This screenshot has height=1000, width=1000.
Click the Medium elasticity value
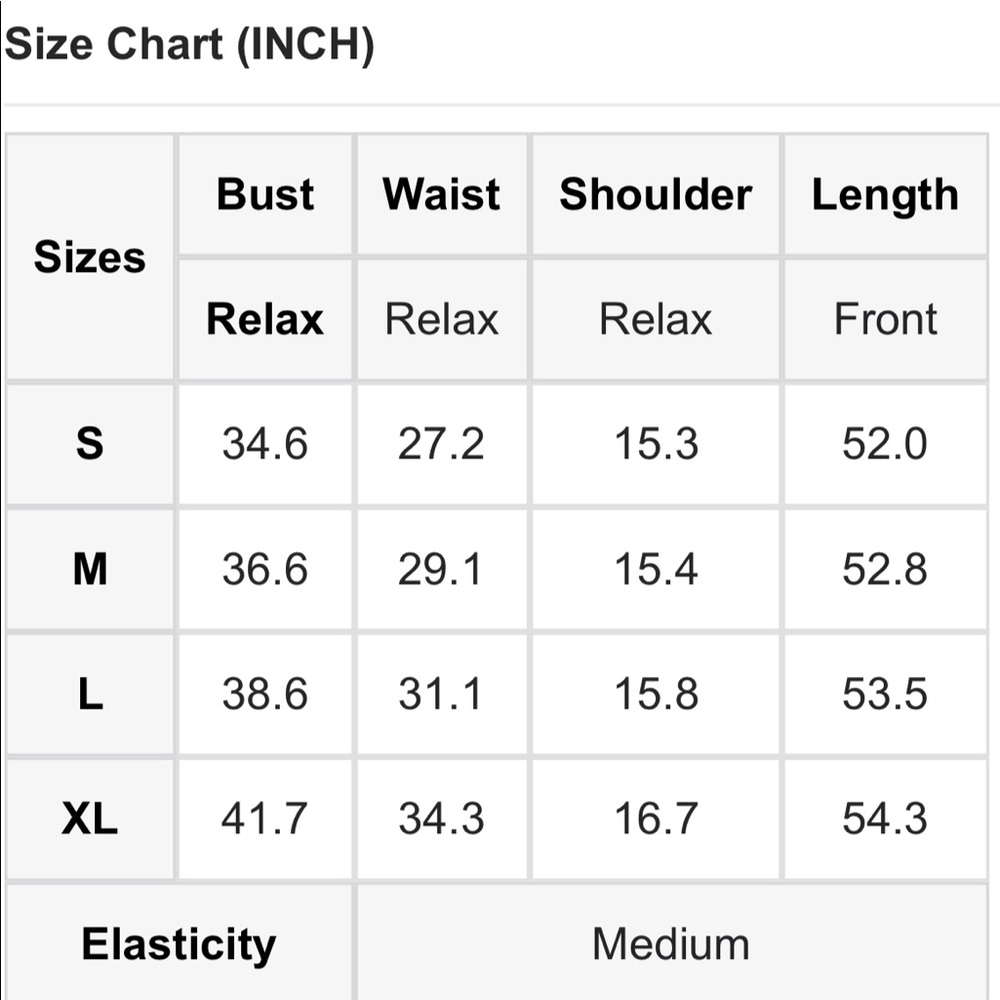tap(672, 944)
